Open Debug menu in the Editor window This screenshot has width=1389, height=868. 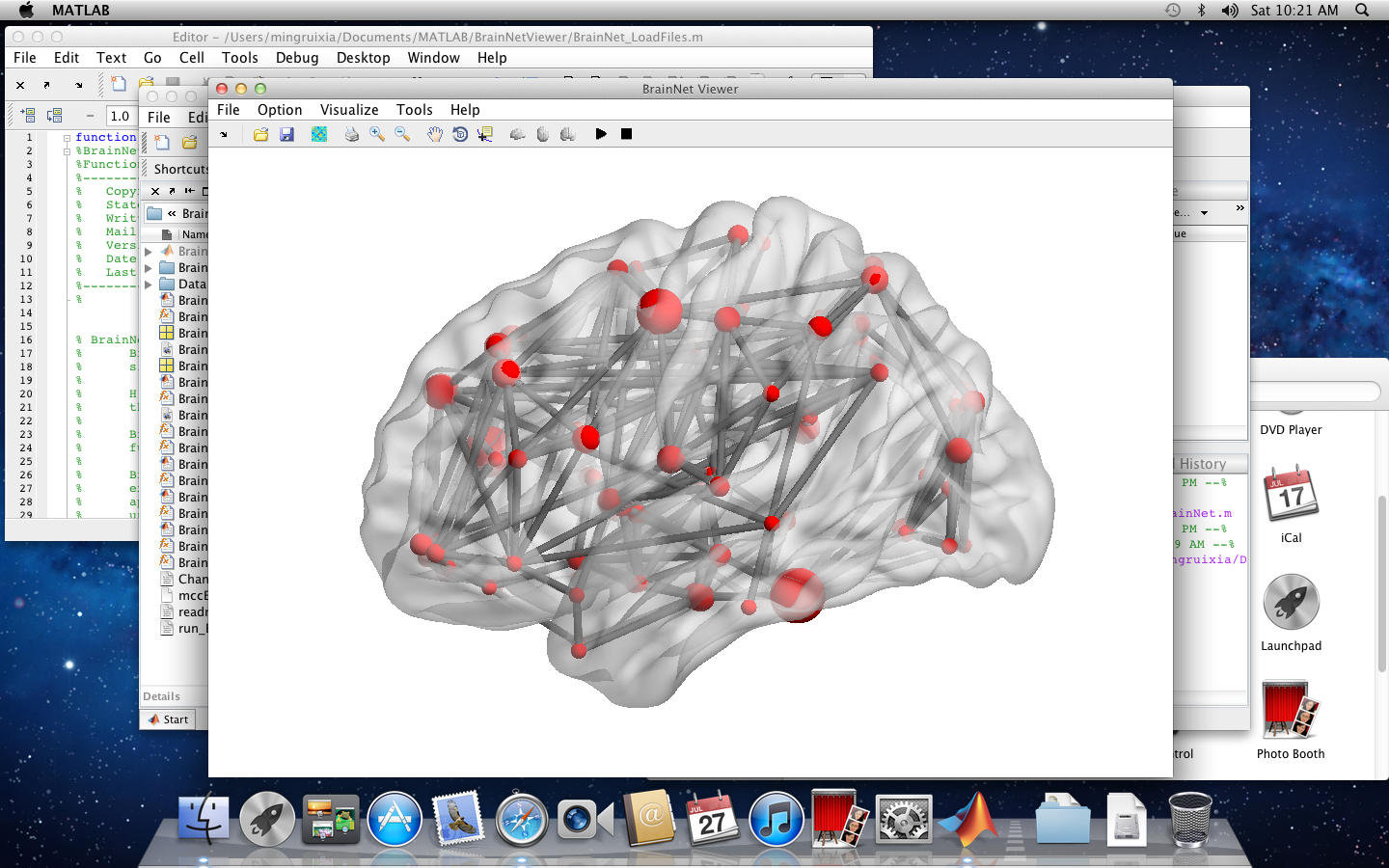pyautogui.click(x=297, y=58)
